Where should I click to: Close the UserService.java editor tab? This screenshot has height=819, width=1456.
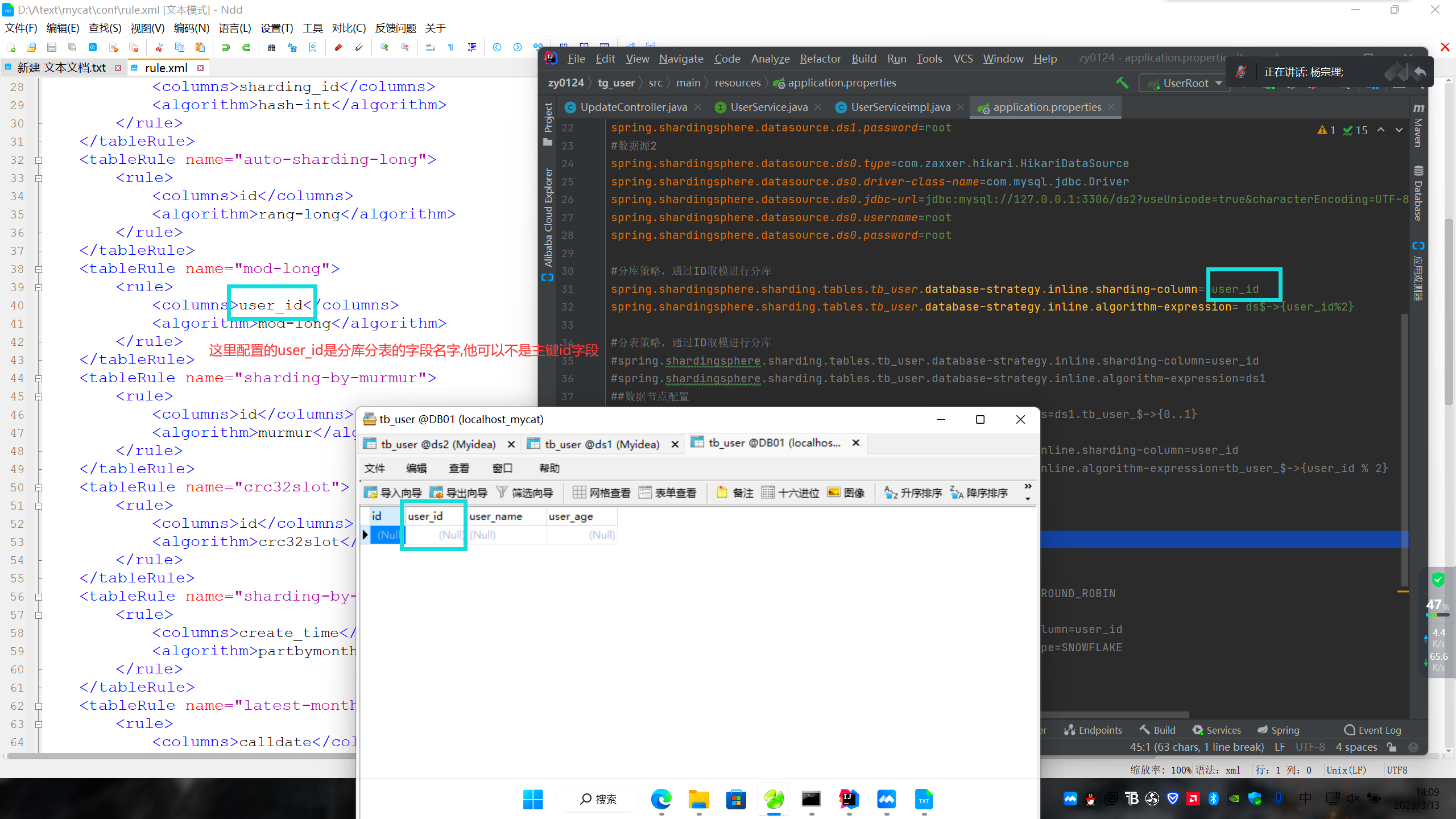coord(818,107)
